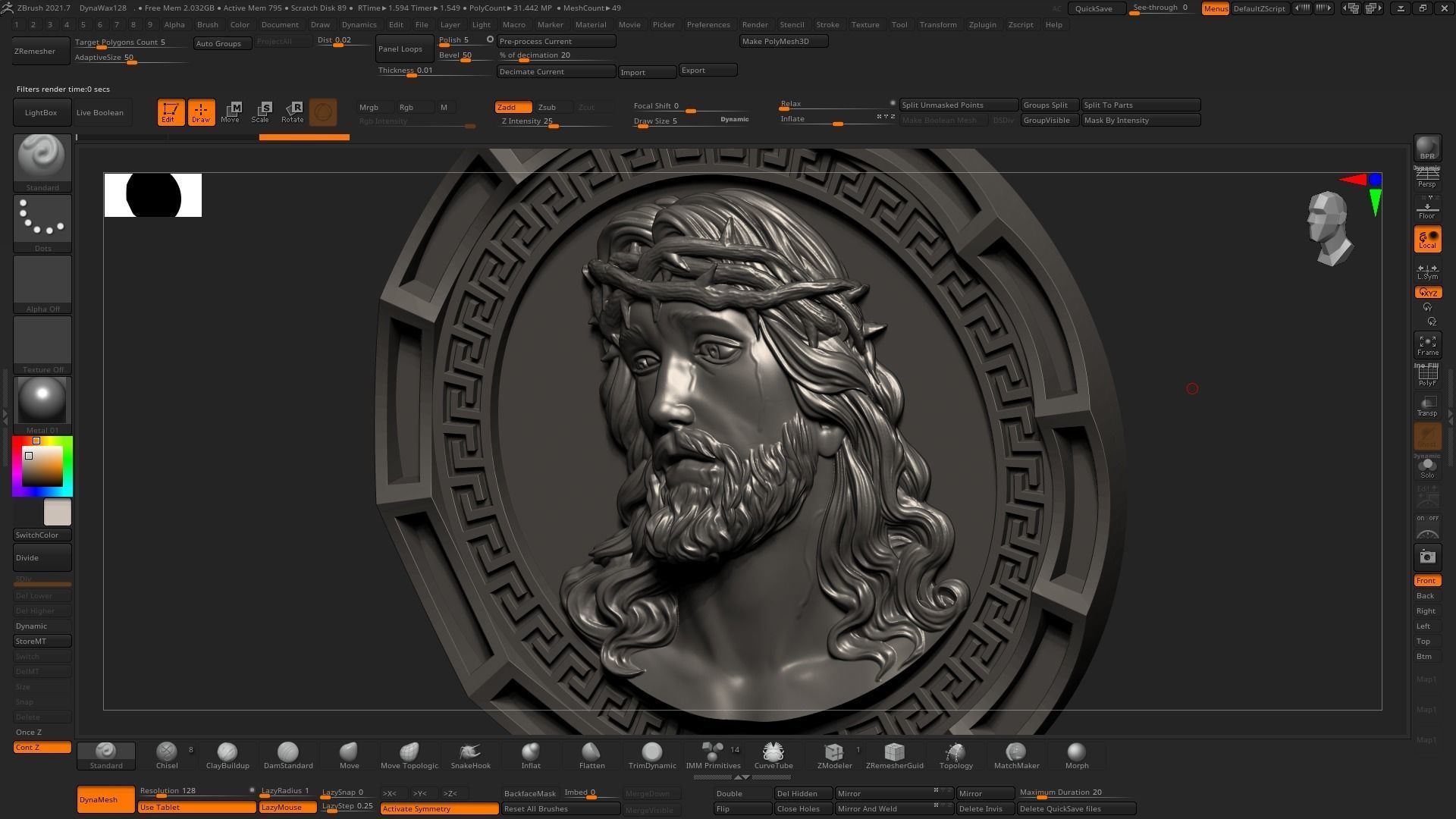1456x819 pixels.
Task: Open the Render menu
Action: [x=755, y=24]
